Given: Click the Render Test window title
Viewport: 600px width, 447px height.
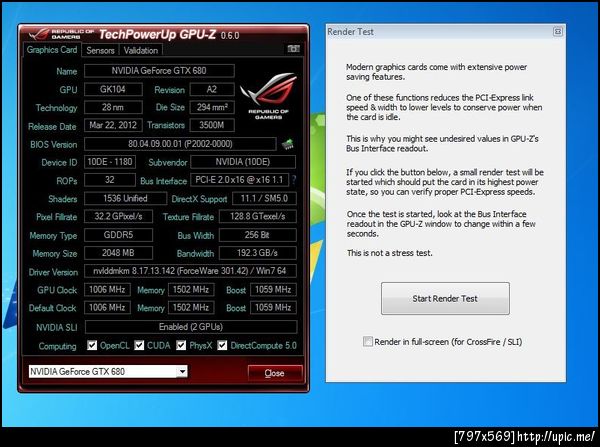Looking at the screenshot, I should (x=351, y=32).
